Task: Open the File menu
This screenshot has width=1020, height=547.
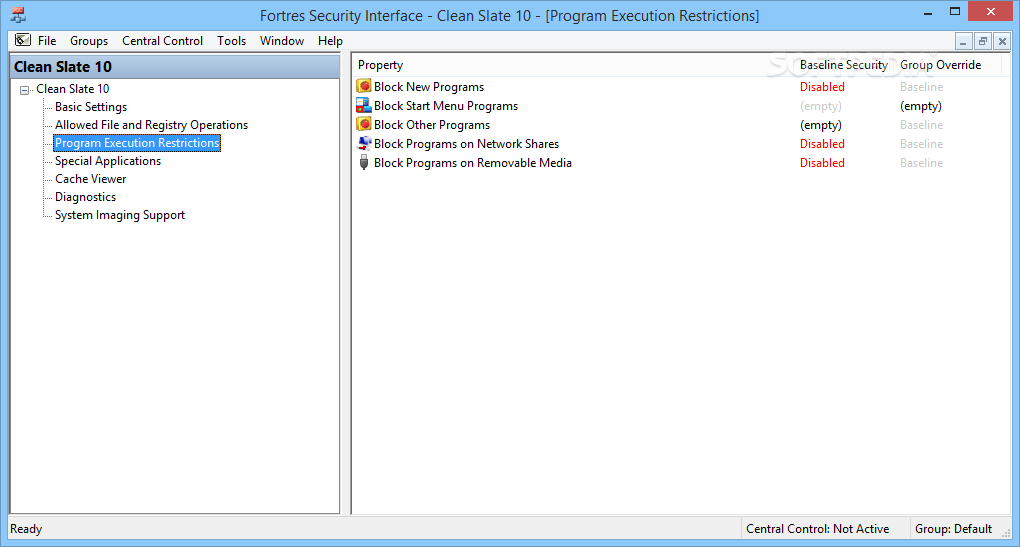Action: pyautogui.click(x=47, y=41)
